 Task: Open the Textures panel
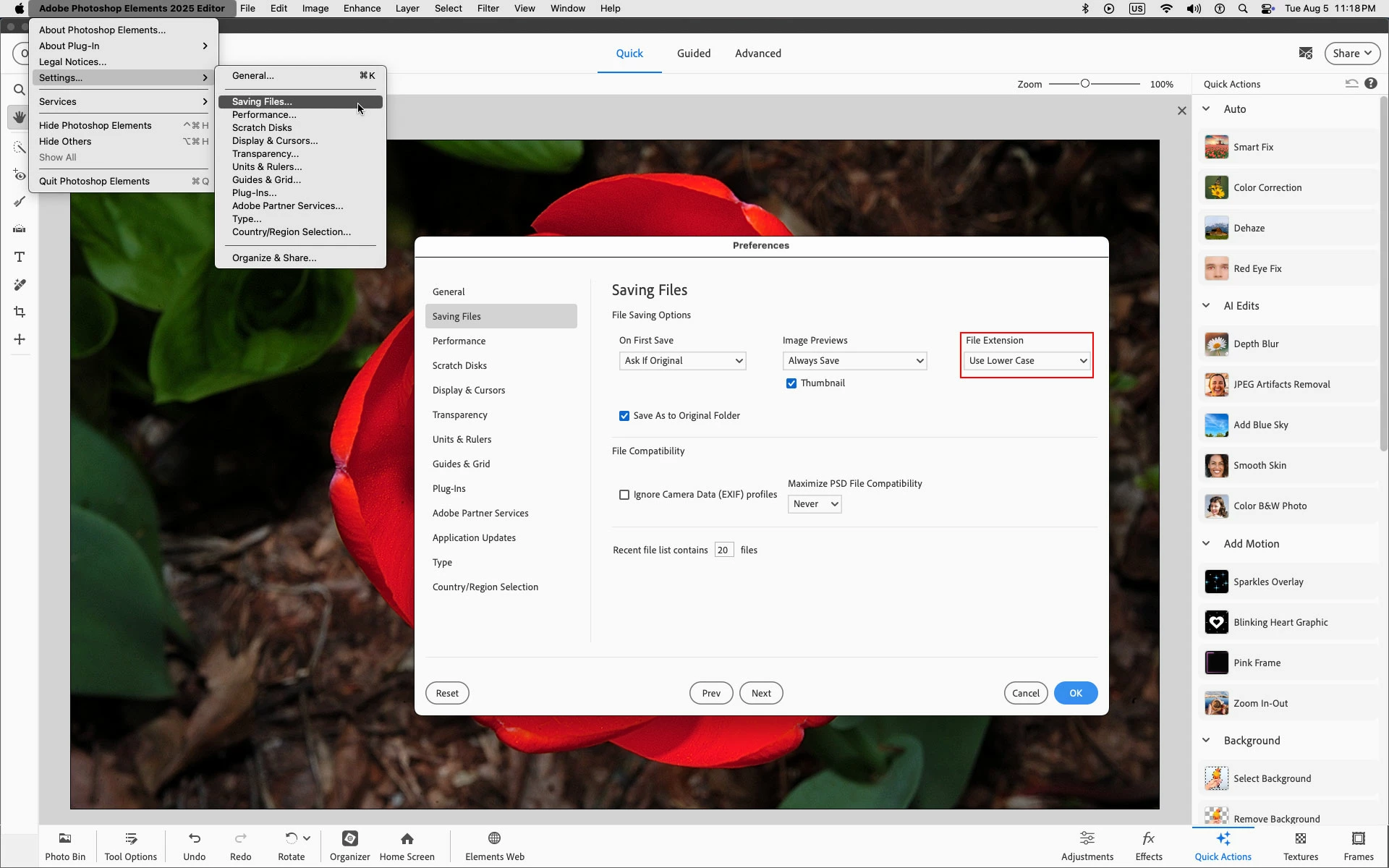(x=1300, y=846)
